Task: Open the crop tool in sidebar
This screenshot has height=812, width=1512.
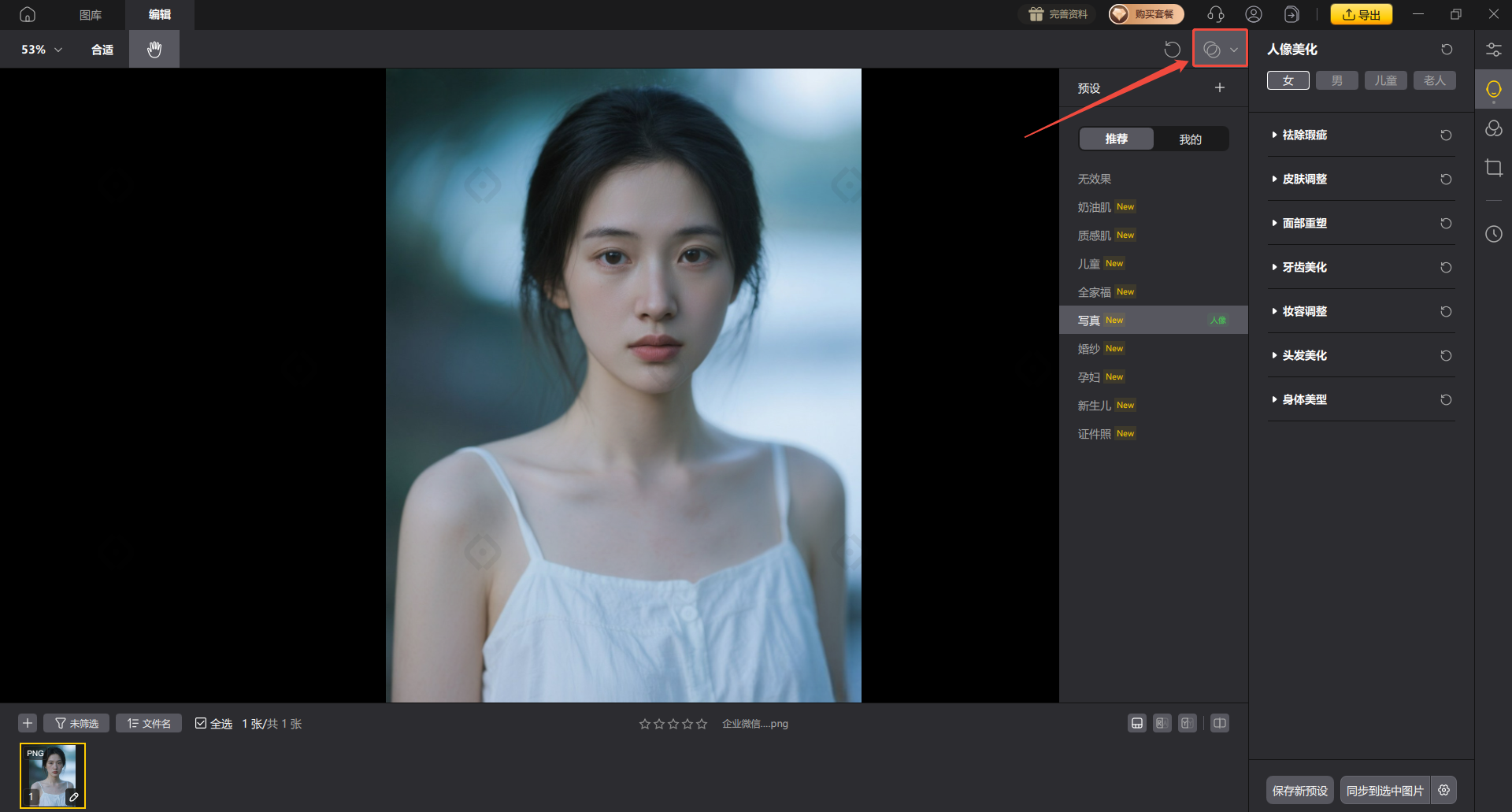Action: 1493,168
